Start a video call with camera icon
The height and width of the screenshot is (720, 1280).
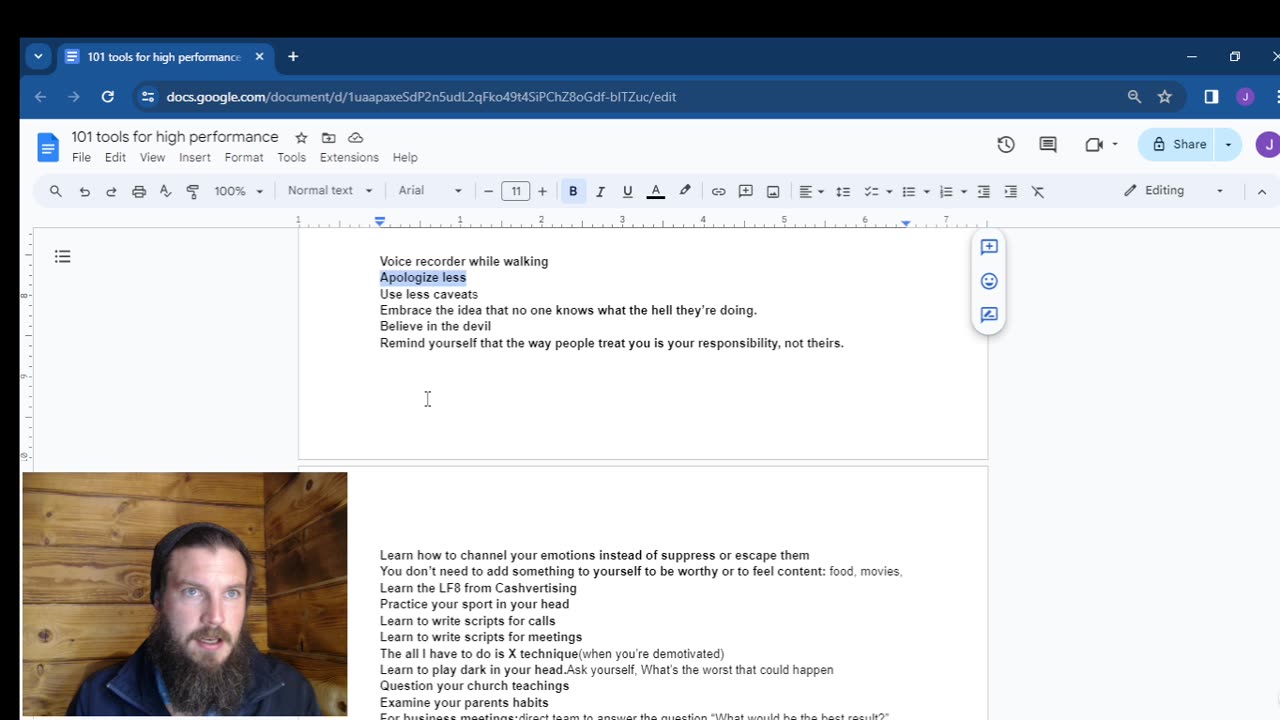[1094, 144]
